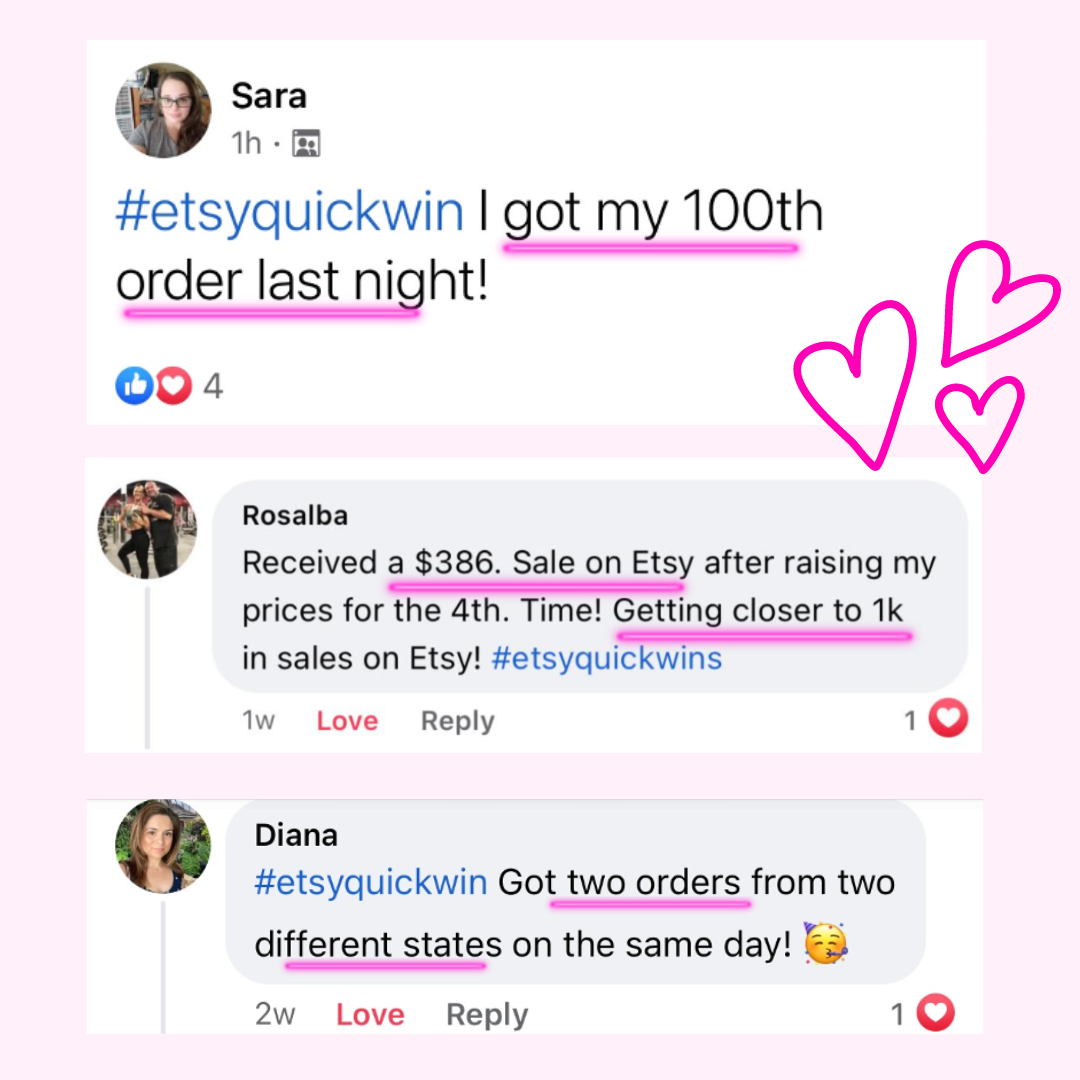1080x1080 pixels.
Task: Click Sara's profile picture
Action: pyautogui.click(x=163, y=110)
